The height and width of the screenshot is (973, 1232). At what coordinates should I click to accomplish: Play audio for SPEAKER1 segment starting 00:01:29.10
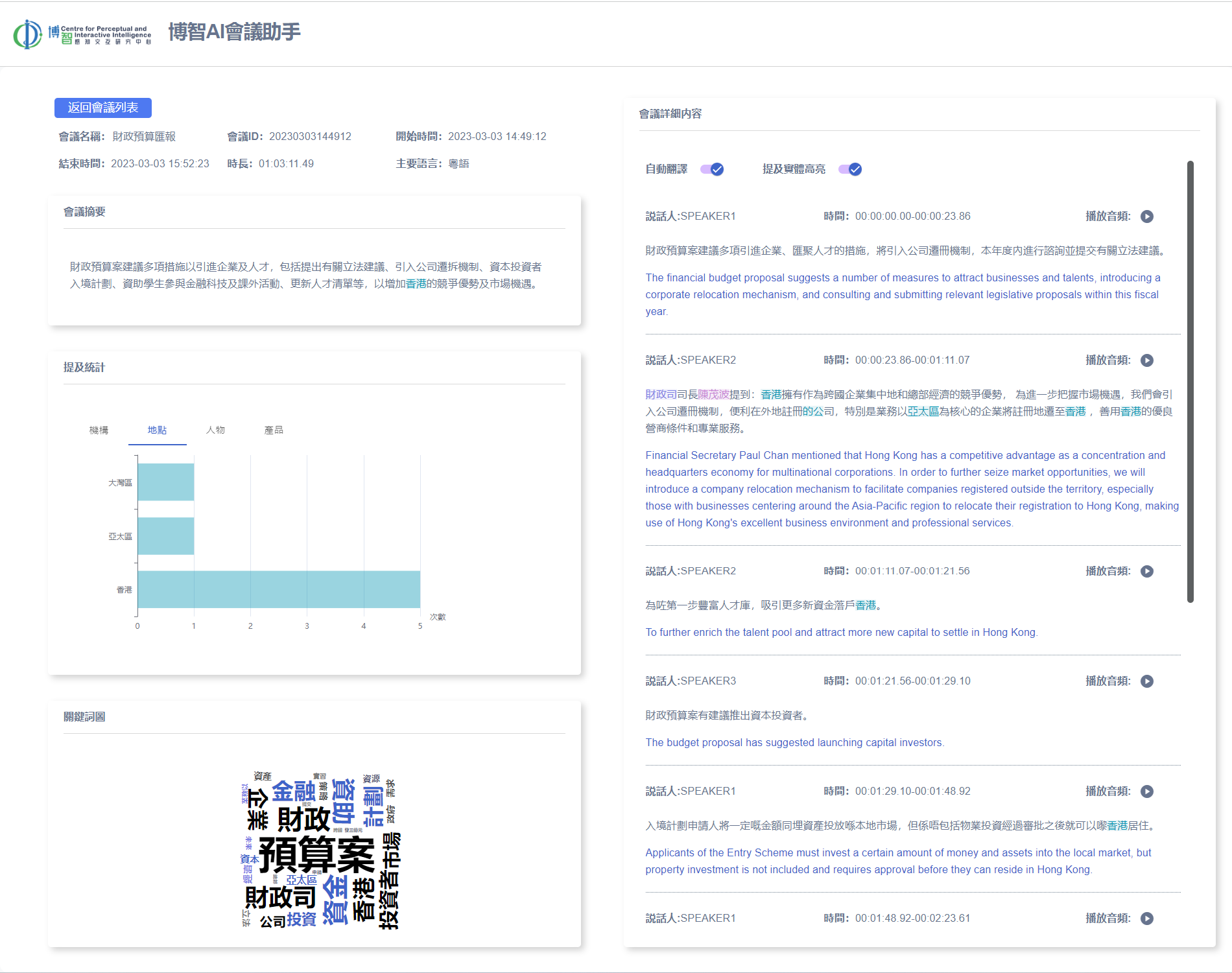1146,791
